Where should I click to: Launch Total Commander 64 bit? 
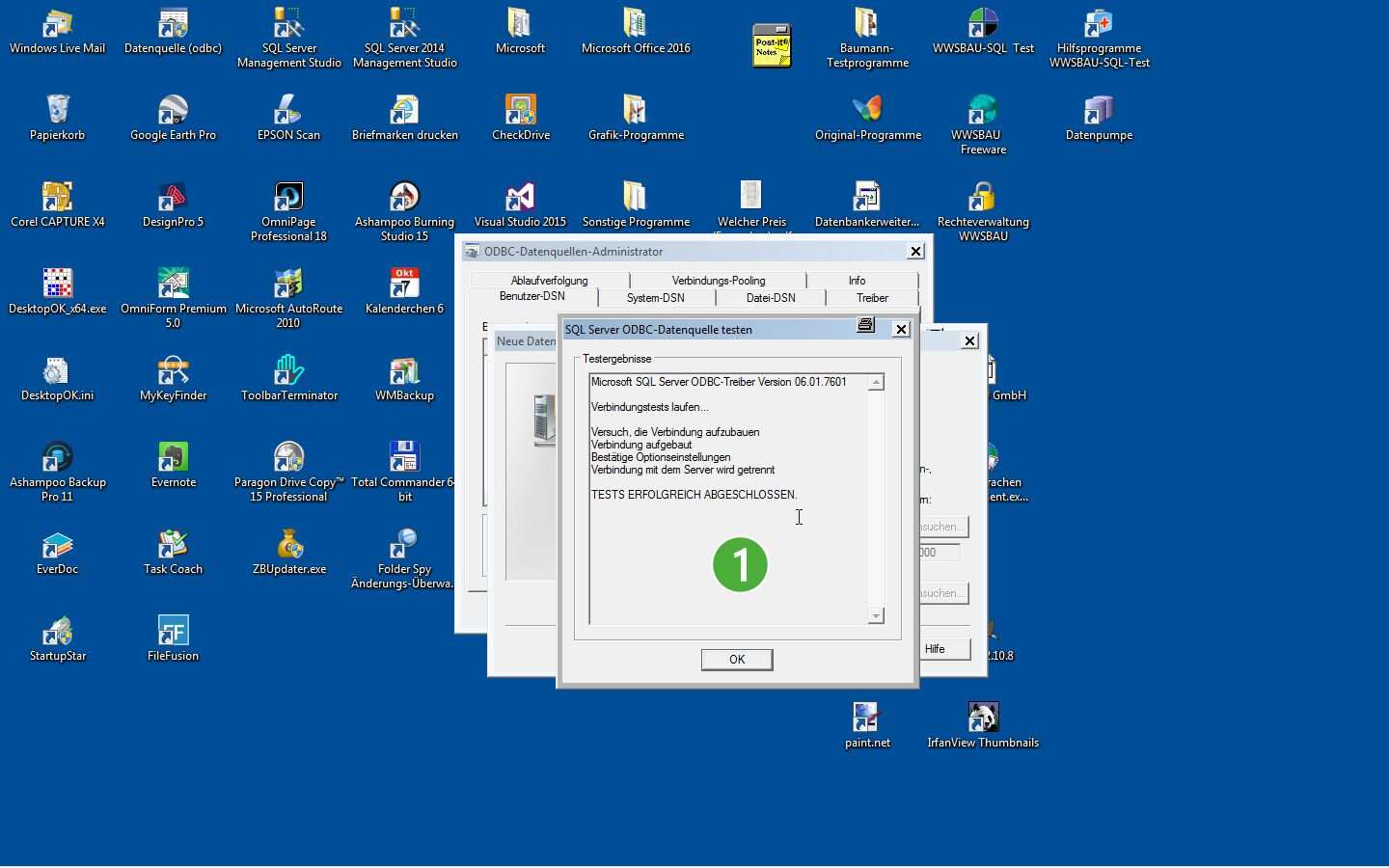click(403, 473)
